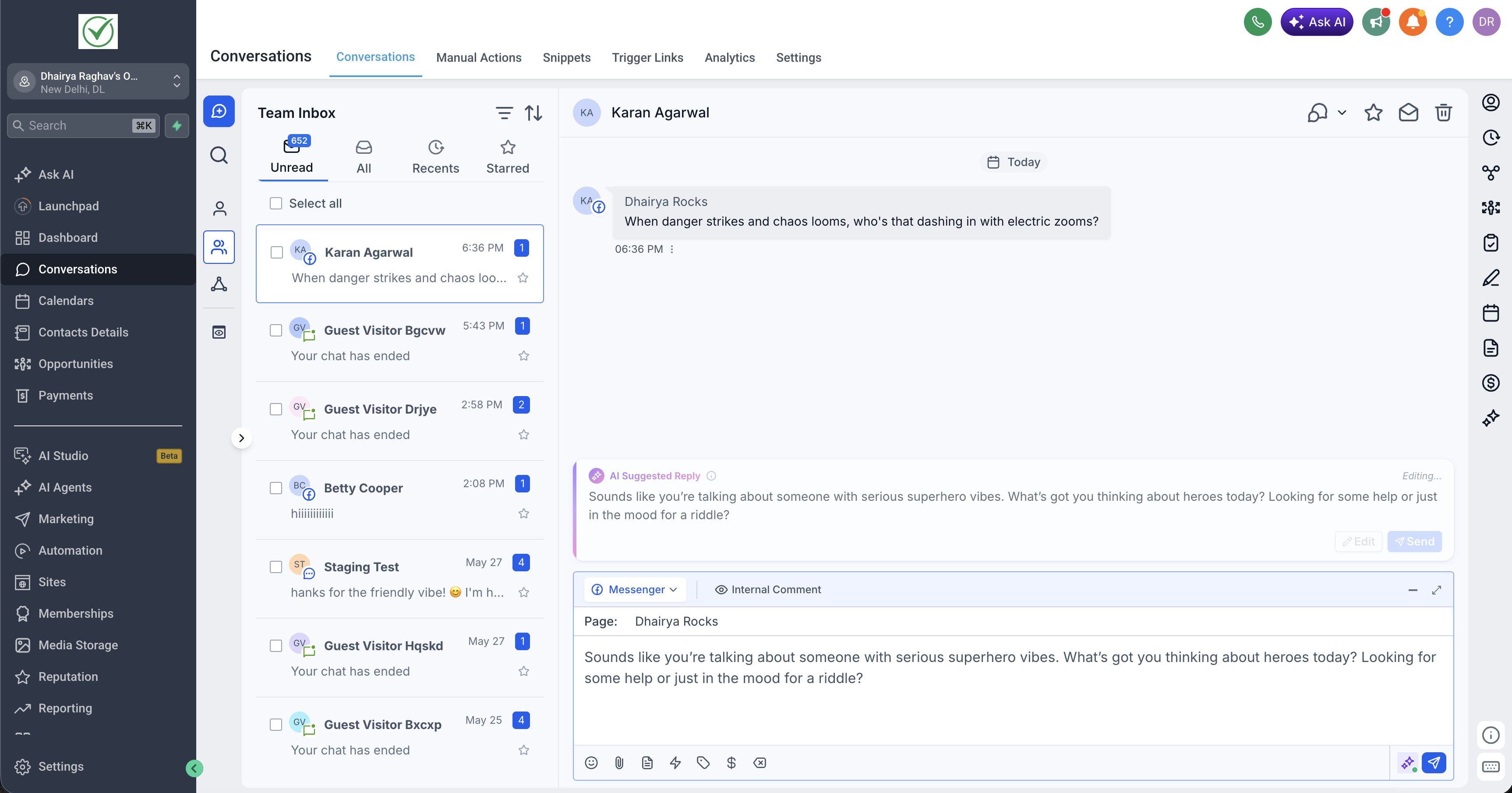Mark conversation unread via envelope icon

tap(1407, 113)
